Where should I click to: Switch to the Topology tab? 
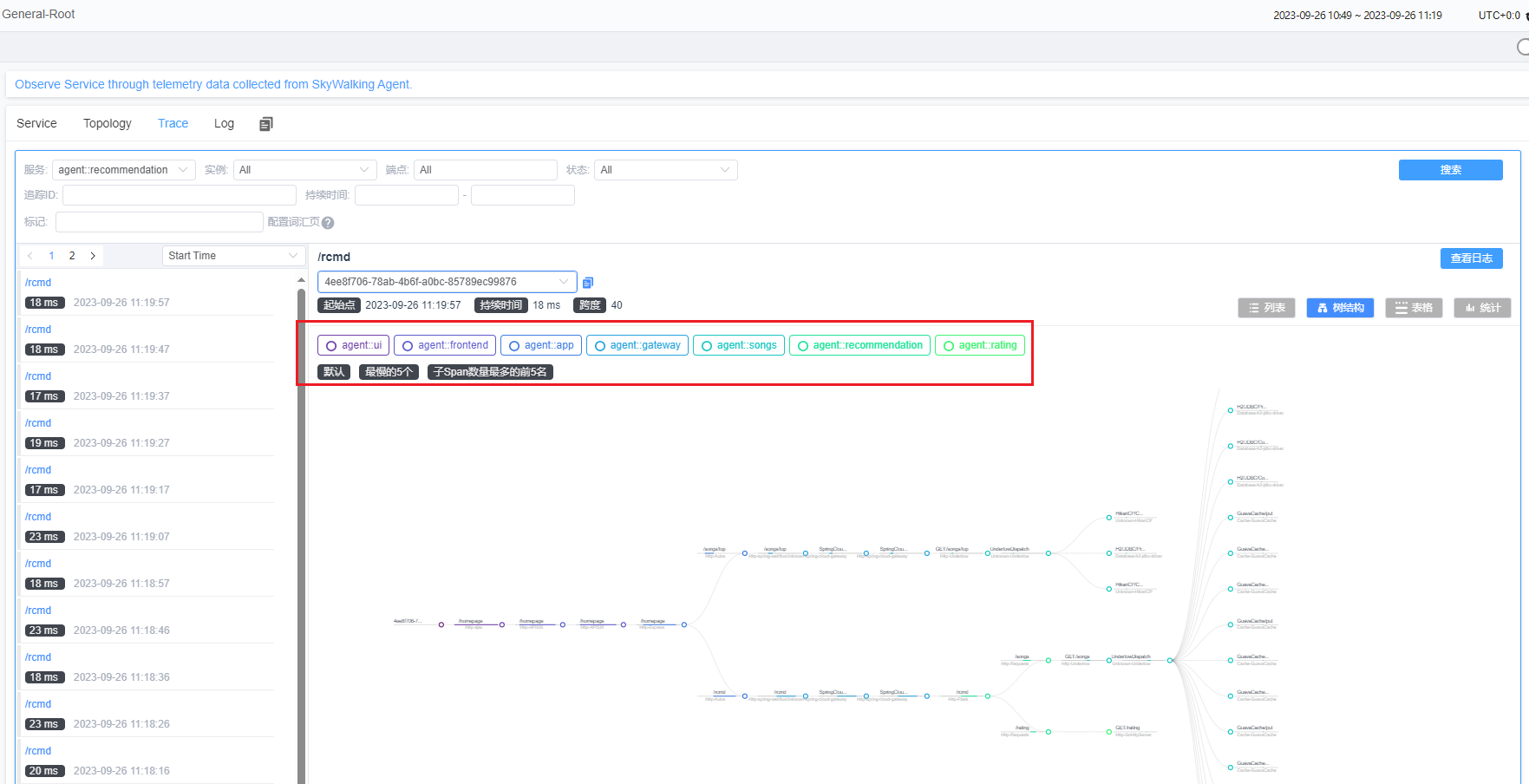point(107,123)
